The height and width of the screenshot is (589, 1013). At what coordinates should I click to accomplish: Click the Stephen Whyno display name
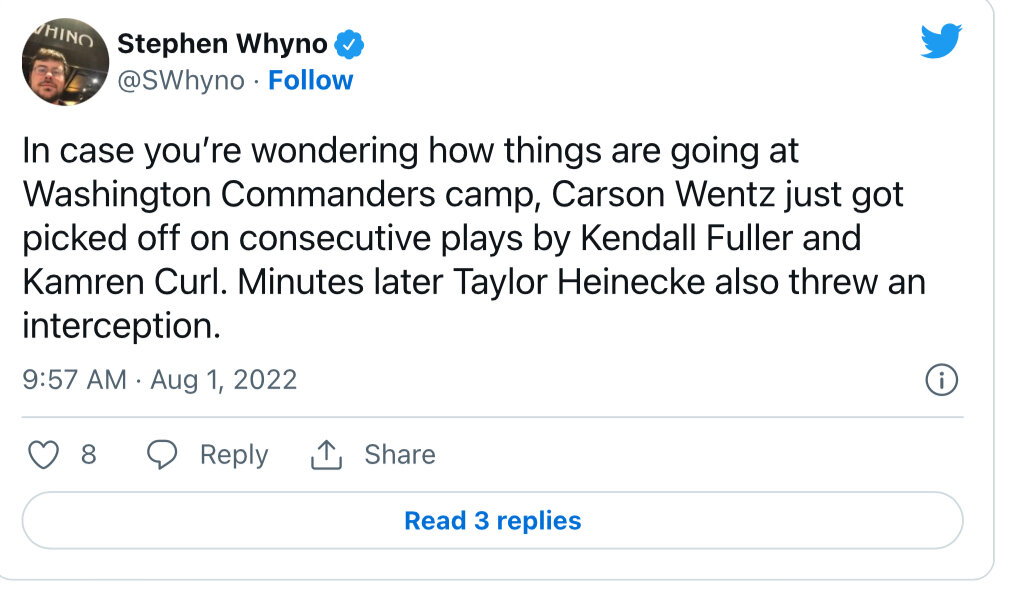(222, 44)
